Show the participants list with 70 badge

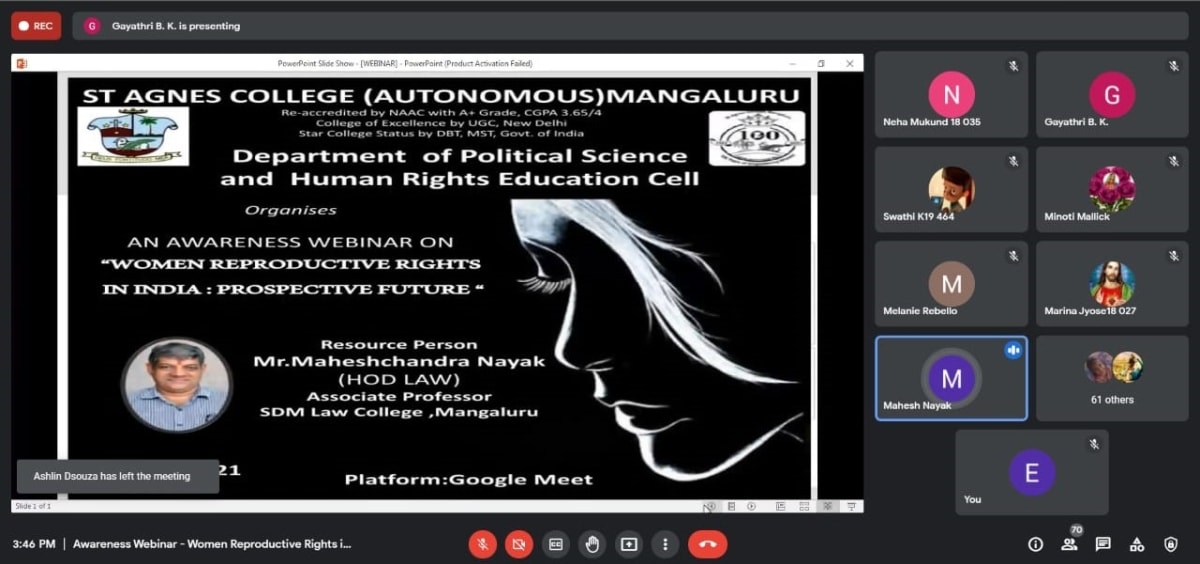coord(1070,544)
